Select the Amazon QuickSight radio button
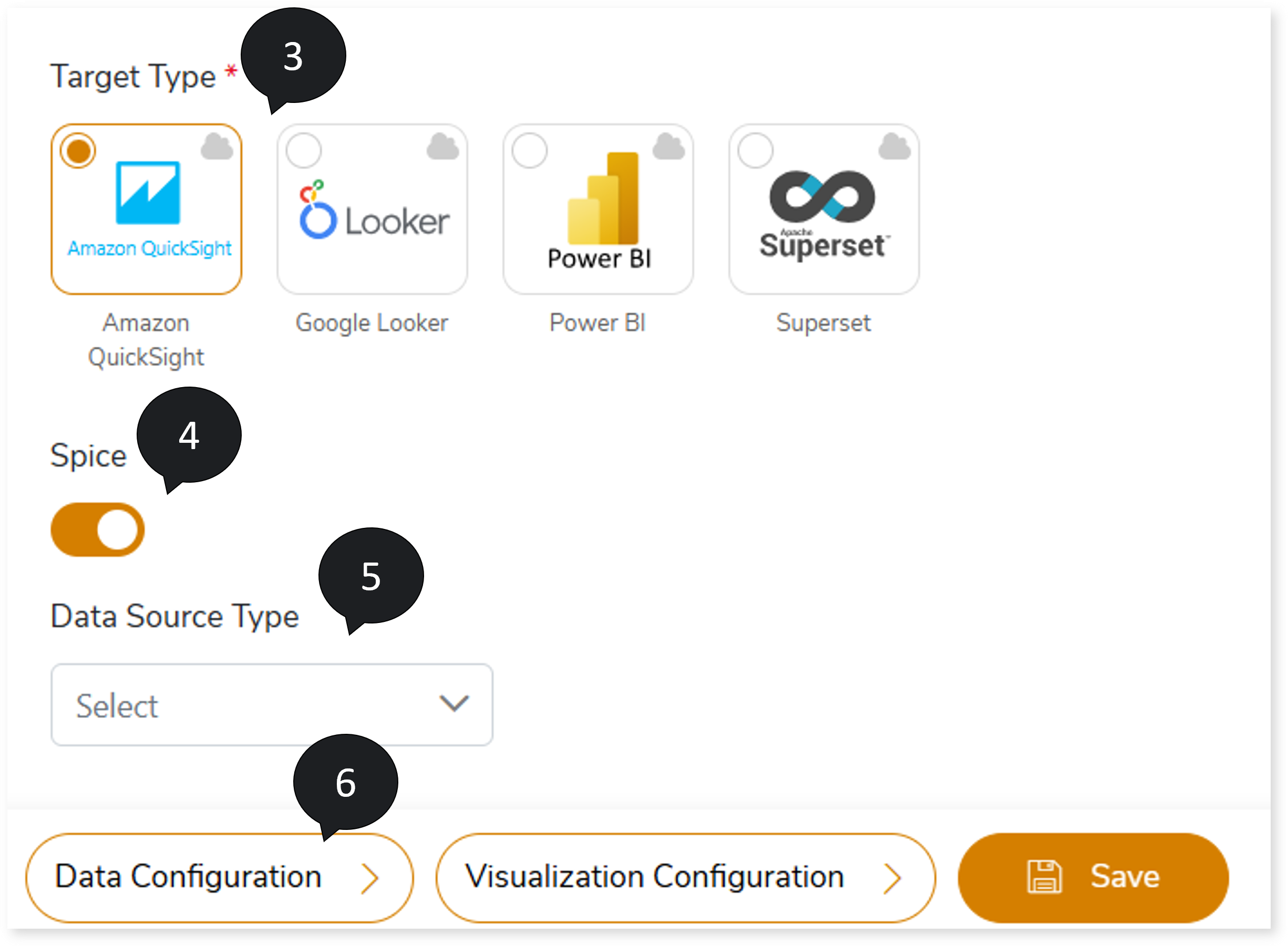The height and width of the screenshot is (946, 1288). (x=78, y=151)
